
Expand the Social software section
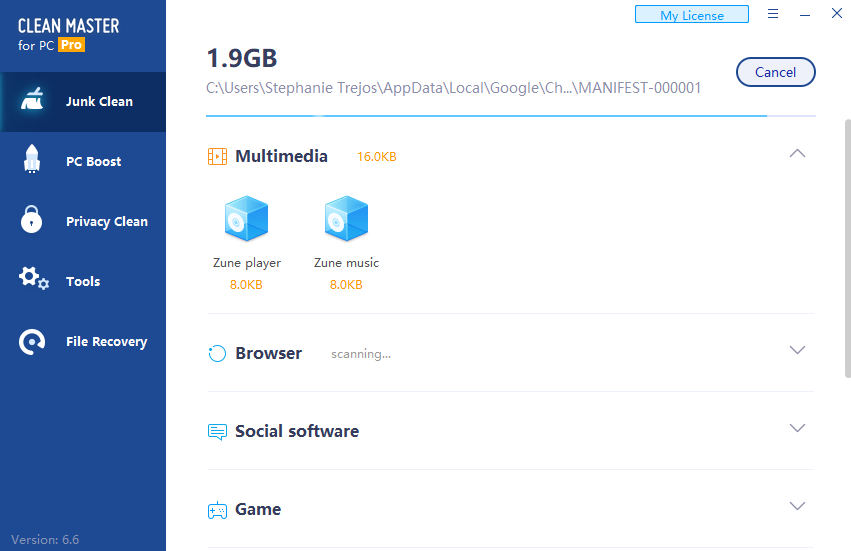click(x=797, y=428)
